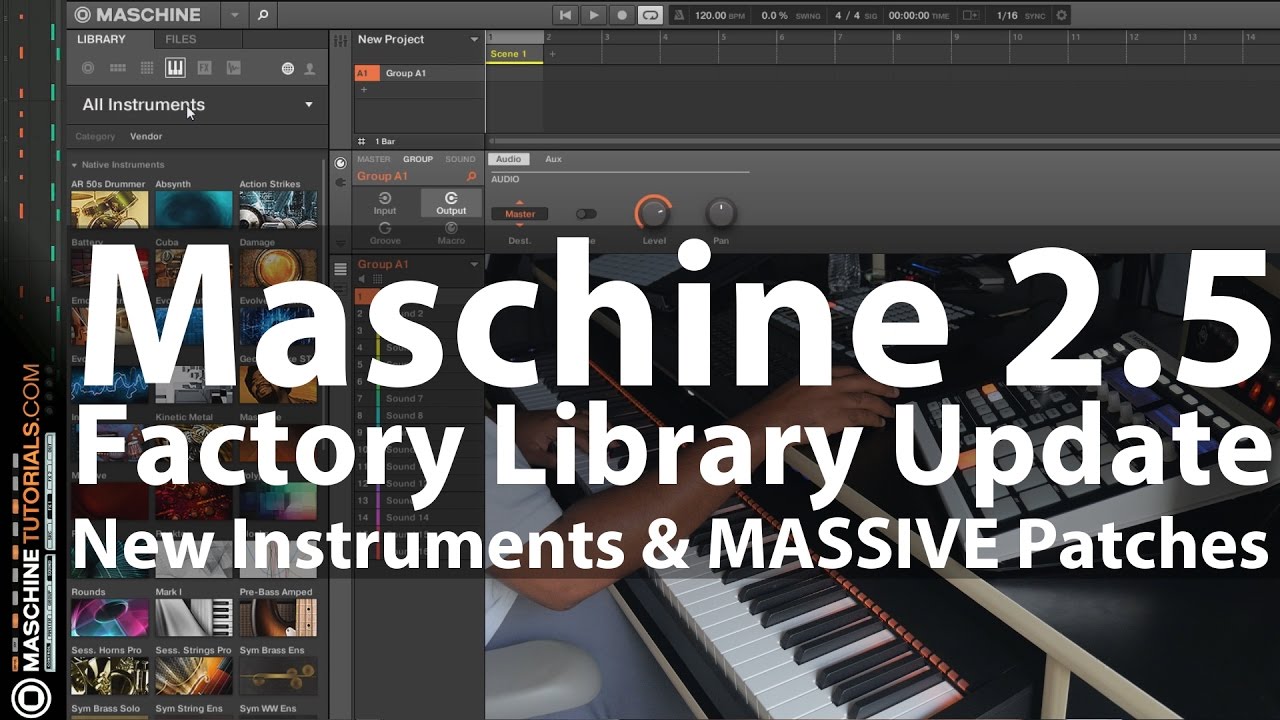Image resolution: width=1280 pixels, height=720 pixels.
Task: Toggle the loop button in the transport bar
Action: (x=651, y=15)
